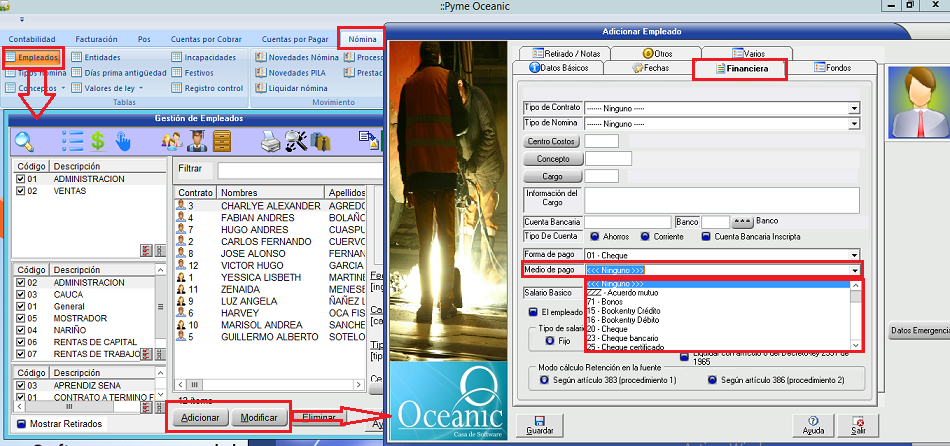Open Entidades from the Tablas group
Viewport: 950px width, 446px height.
click(x=96, y=58)
